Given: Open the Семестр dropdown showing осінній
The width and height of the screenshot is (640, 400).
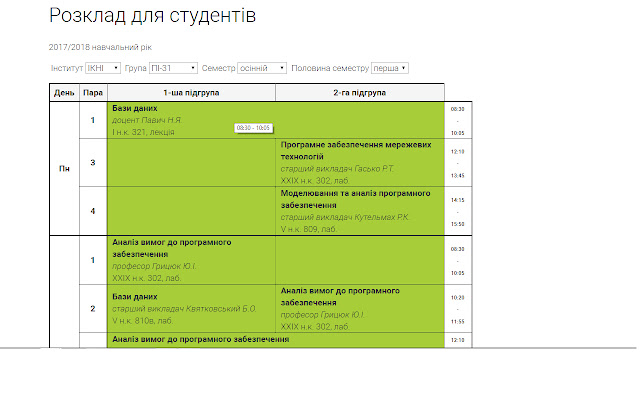Looking at the screenshot, I should [x=262, y=68].
